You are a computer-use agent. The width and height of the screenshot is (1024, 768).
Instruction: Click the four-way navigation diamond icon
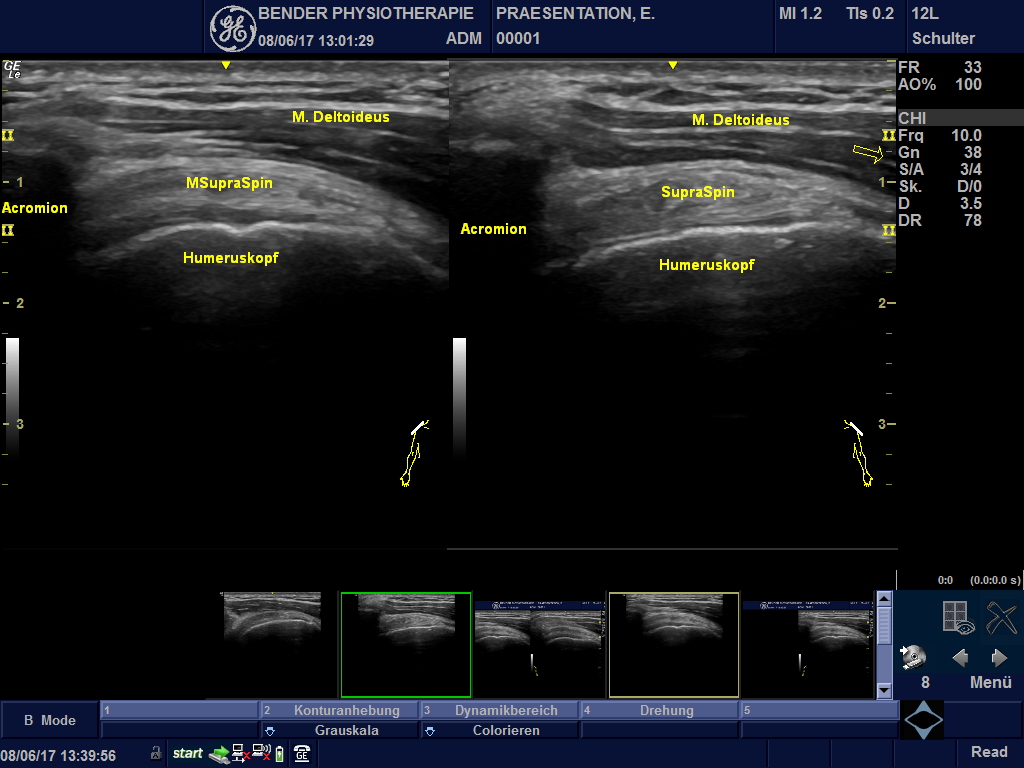point(922,720)
